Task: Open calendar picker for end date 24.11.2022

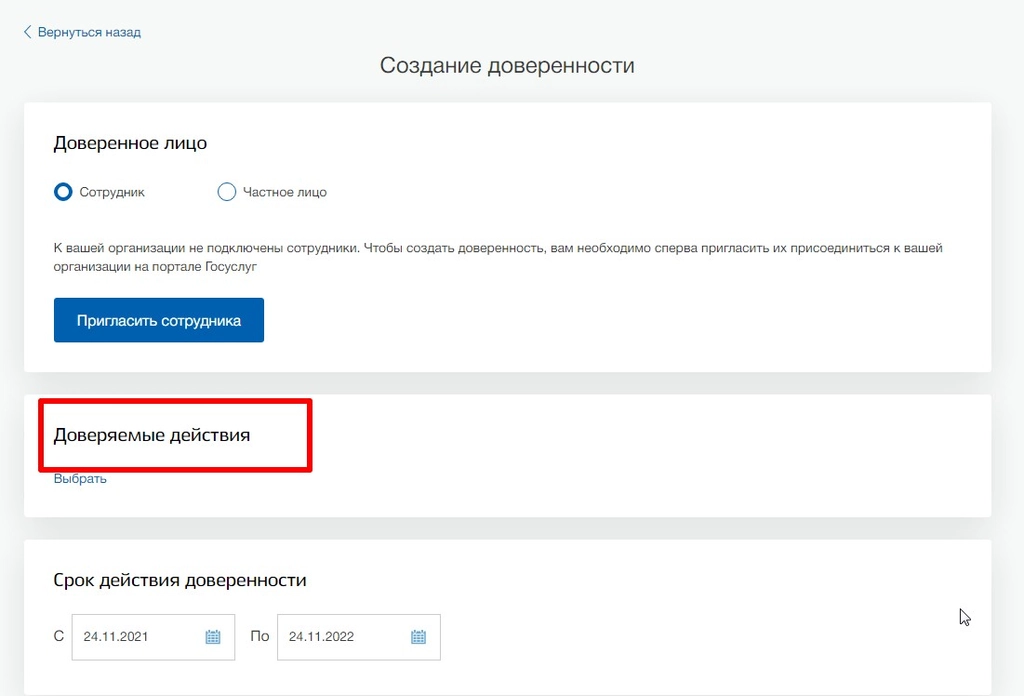Action: point(419,637)
